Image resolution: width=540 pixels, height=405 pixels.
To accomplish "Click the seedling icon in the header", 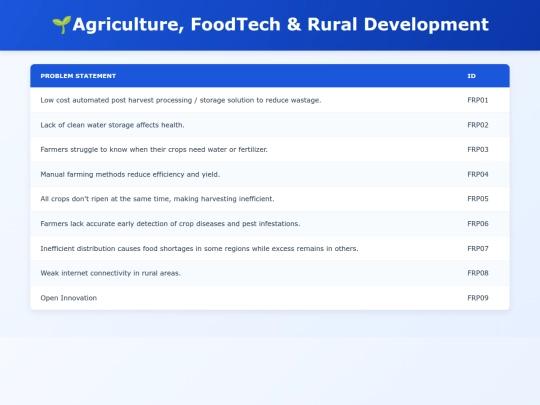I will pos(62,25).
